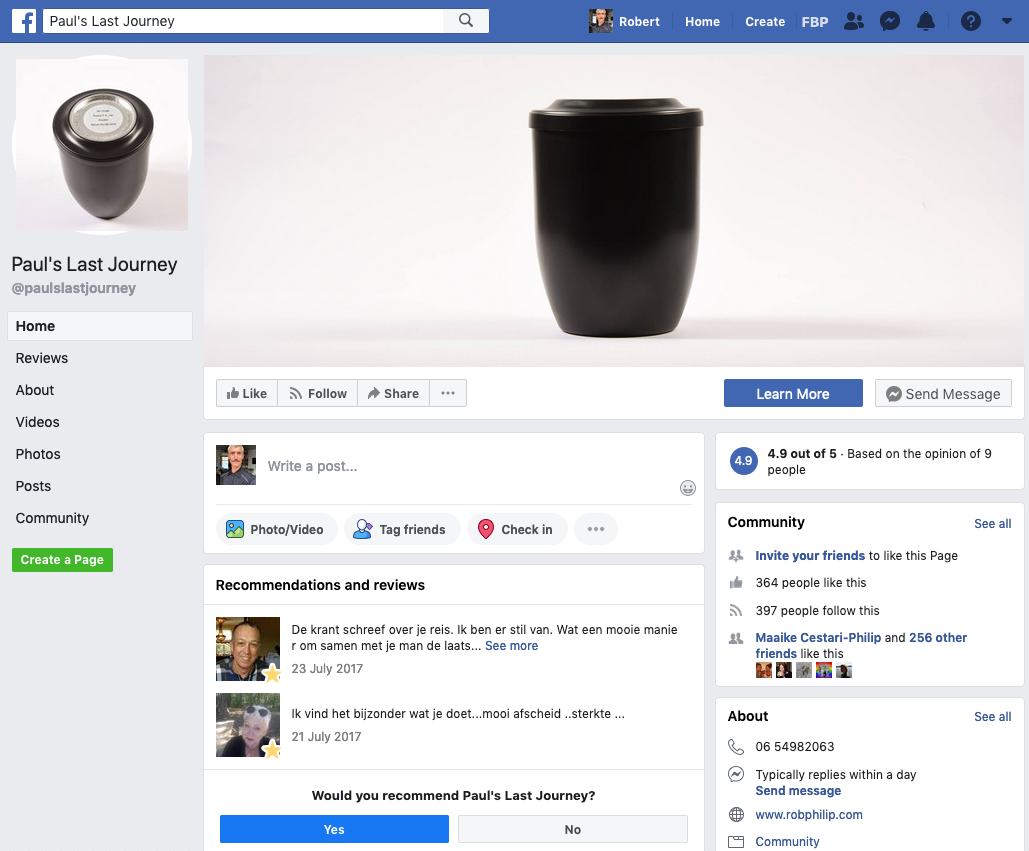Click the Facebook logo icon
1029x851 pixels.
pos(24,21)
